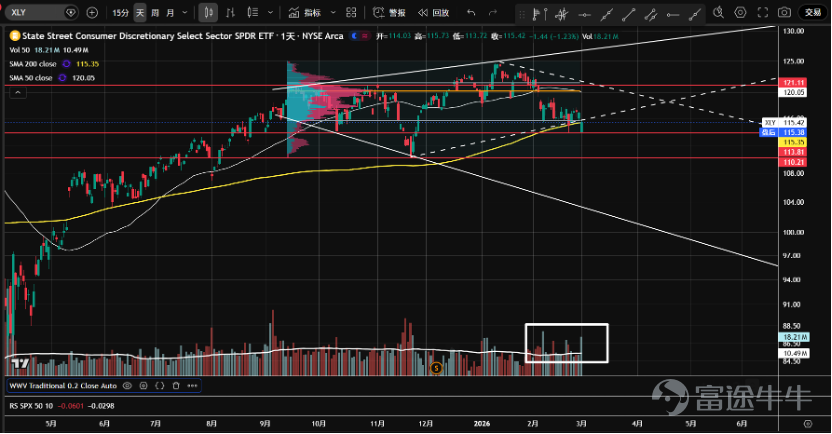Viewport: 832px width, 434px height.
Task: Take a chart snapshot with camera icon
Action: click(784, 12)
